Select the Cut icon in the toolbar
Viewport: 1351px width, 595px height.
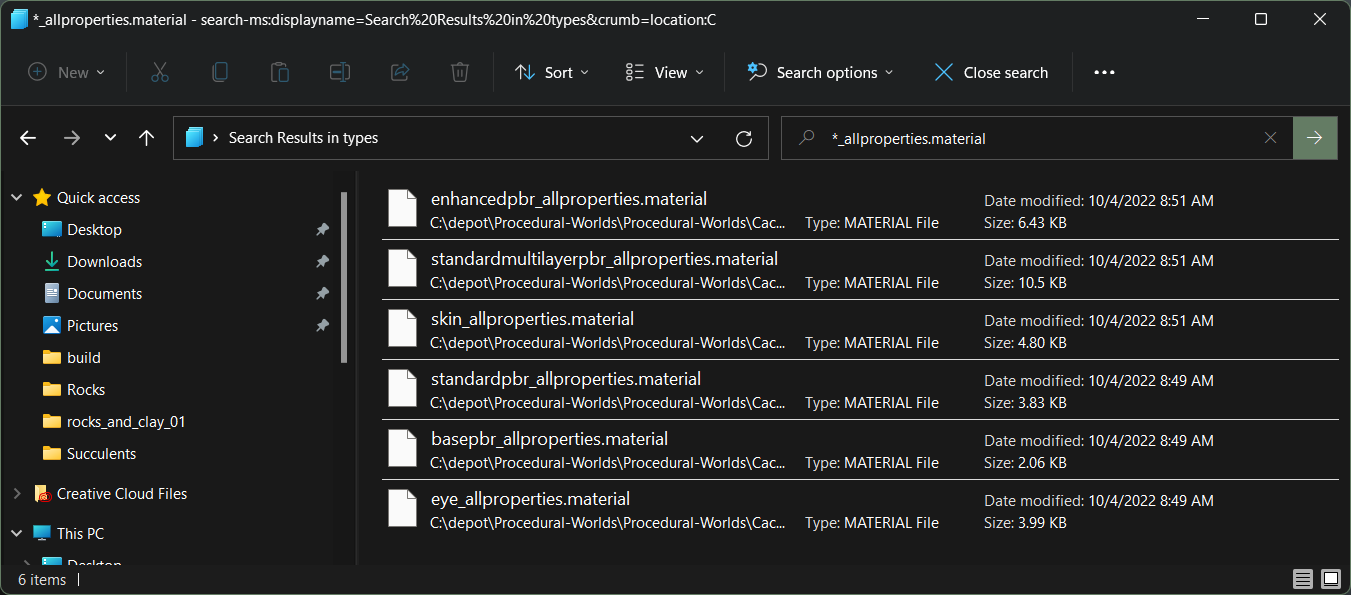click(x=159, y=71)
